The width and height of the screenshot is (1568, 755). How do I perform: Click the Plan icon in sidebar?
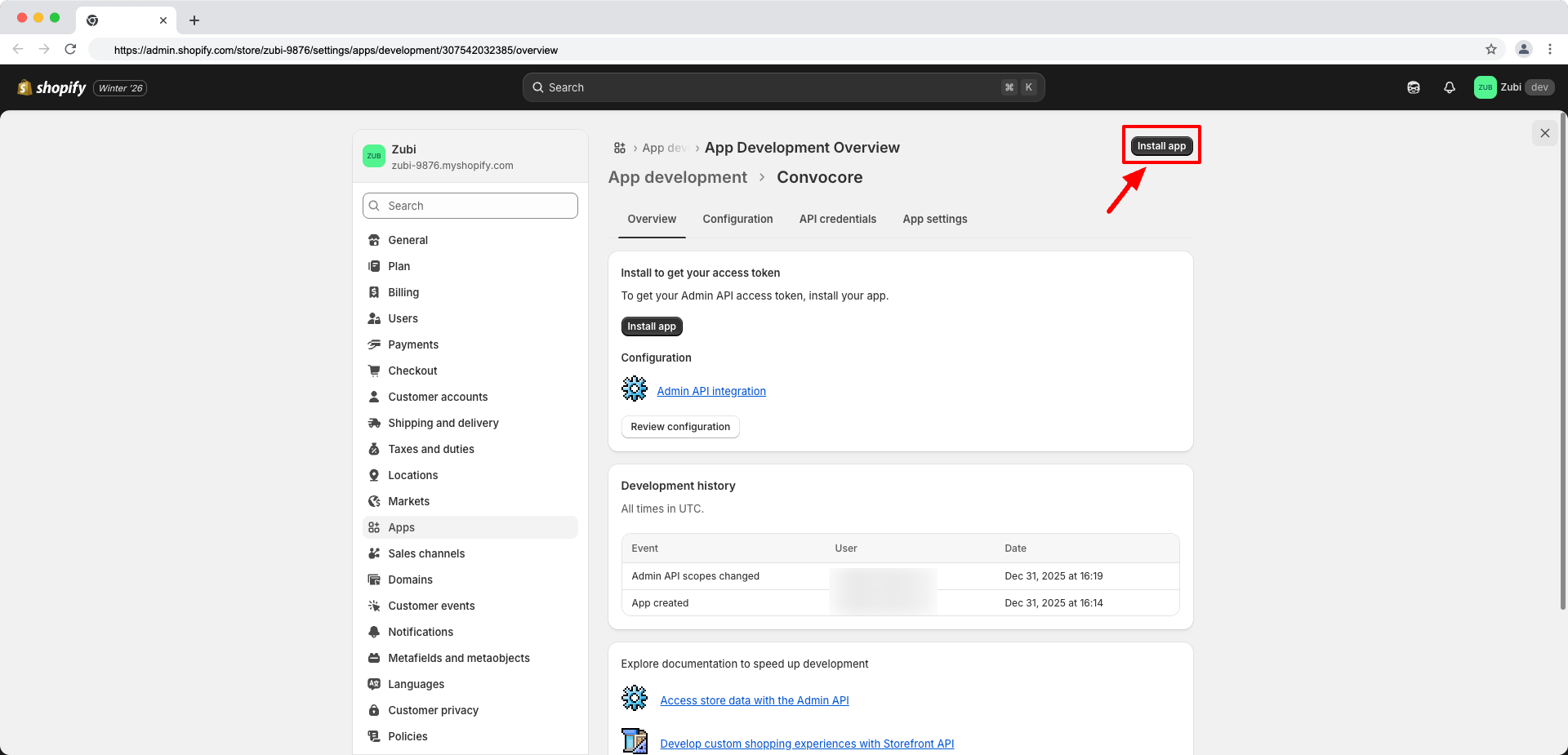tap(374, 266)
